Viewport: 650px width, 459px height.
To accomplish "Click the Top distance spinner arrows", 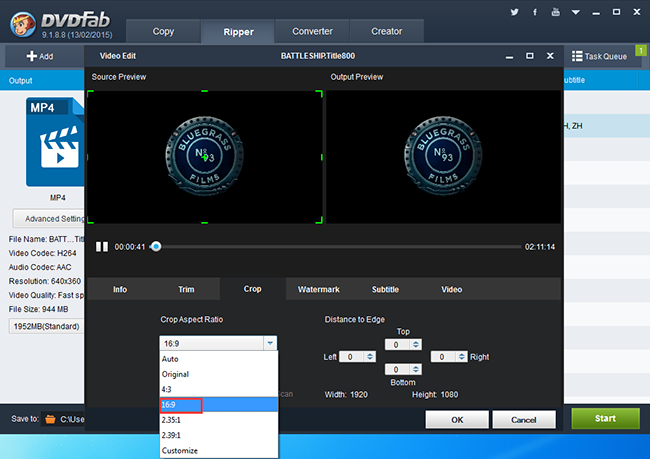I will point(416,345).
